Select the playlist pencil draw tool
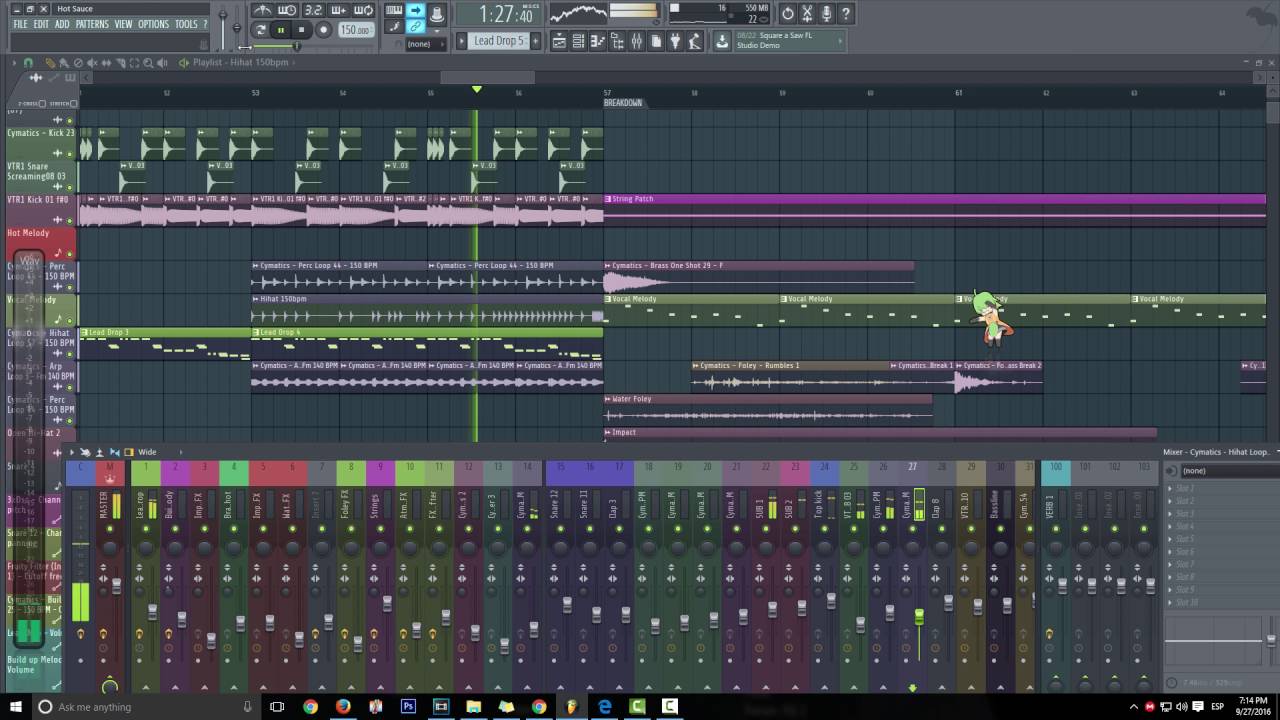This screenshot has height=720, width=1280. tap(50, 62)
